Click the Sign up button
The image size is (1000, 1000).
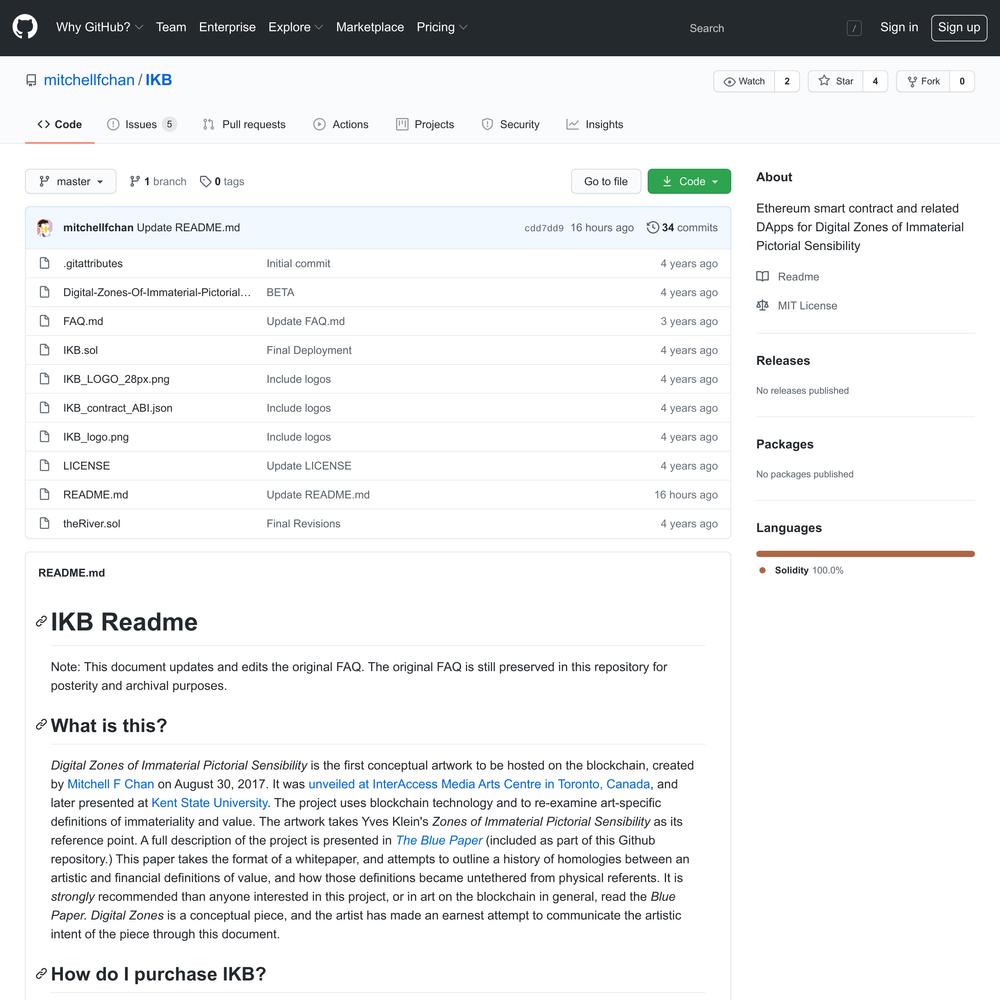pyautogui.click(x=959, y=27)
